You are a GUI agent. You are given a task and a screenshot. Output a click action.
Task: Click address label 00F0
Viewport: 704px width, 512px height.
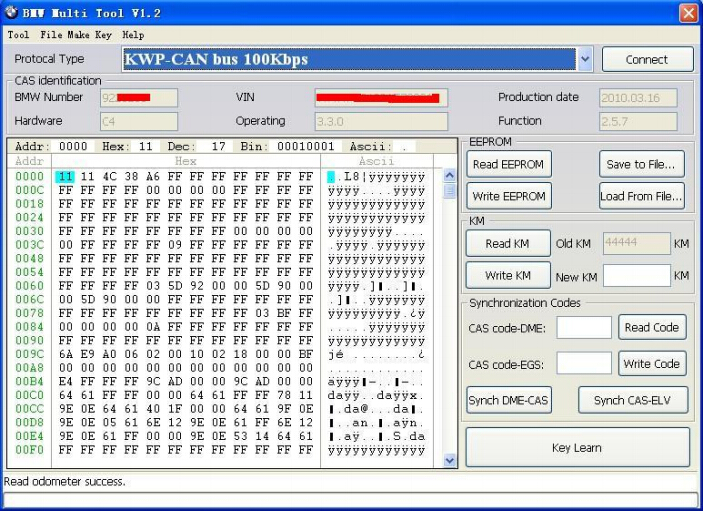click(30, 450)
